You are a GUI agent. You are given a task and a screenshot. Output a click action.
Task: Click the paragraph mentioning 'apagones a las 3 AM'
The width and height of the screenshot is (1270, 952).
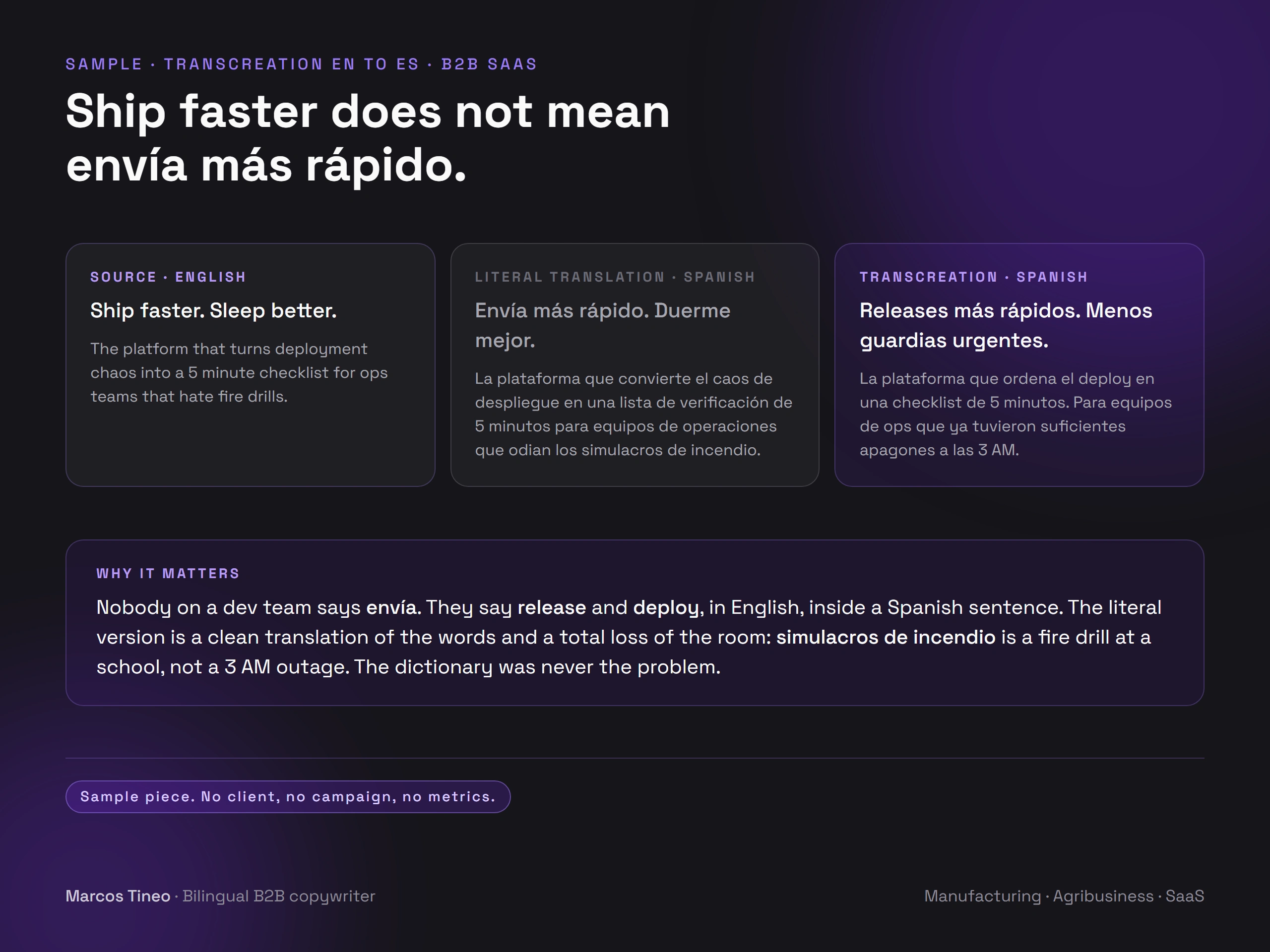click(x=1016, y=415)
